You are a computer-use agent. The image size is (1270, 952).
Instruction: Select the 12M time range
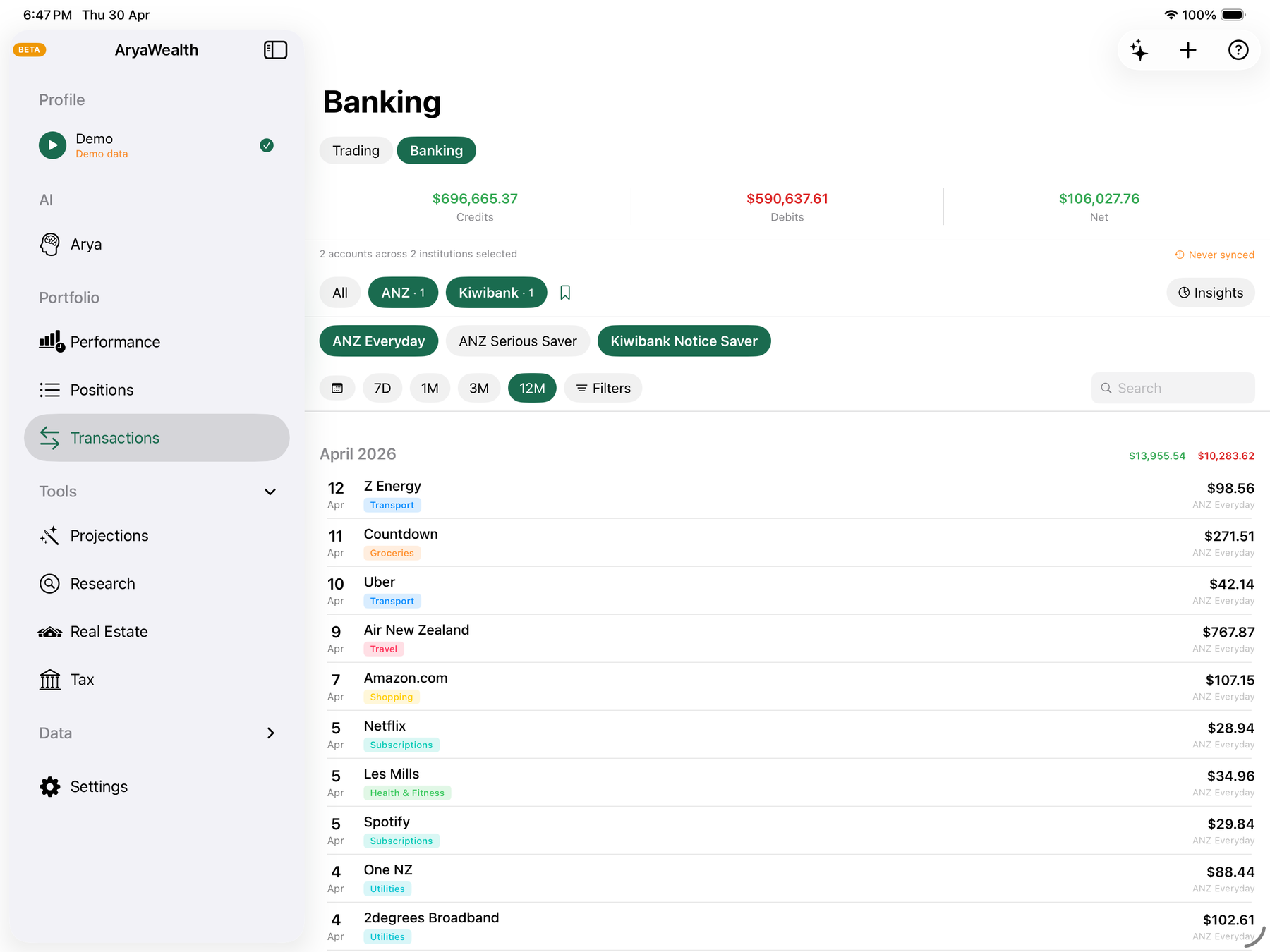(532, 389)
